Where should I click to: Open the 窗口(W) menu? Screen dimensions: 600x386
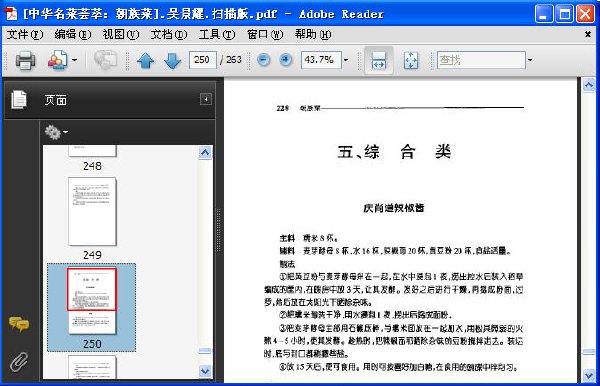(265, 35)
